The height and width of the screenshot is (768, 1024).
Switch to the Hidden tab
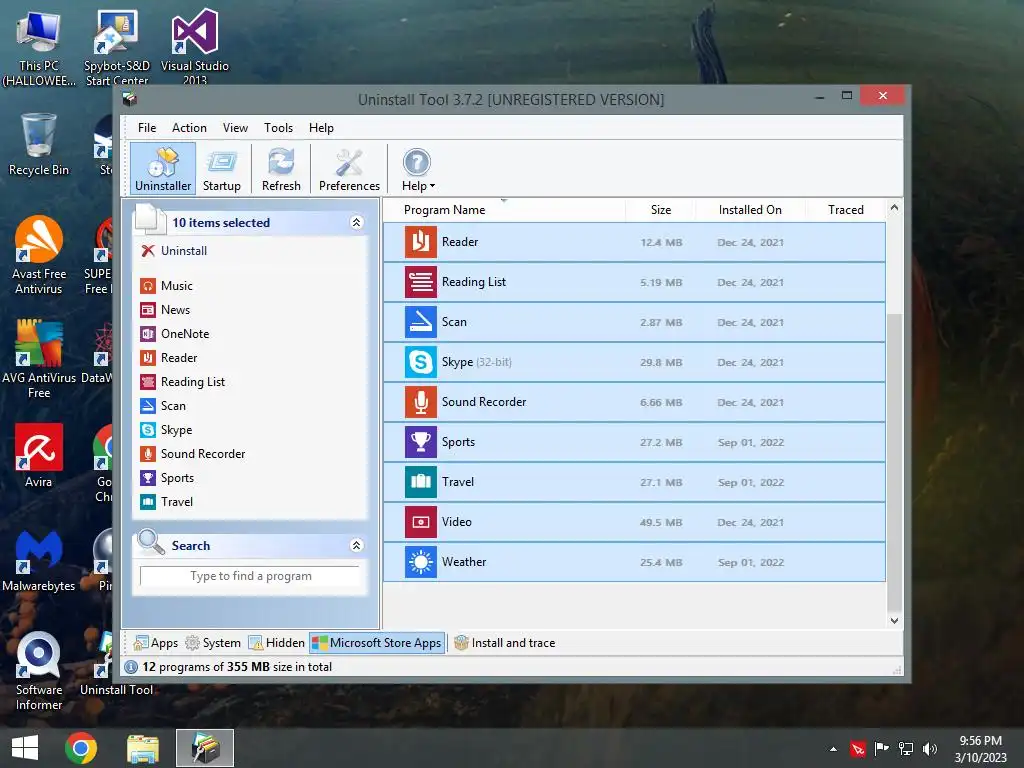point(277,643)
